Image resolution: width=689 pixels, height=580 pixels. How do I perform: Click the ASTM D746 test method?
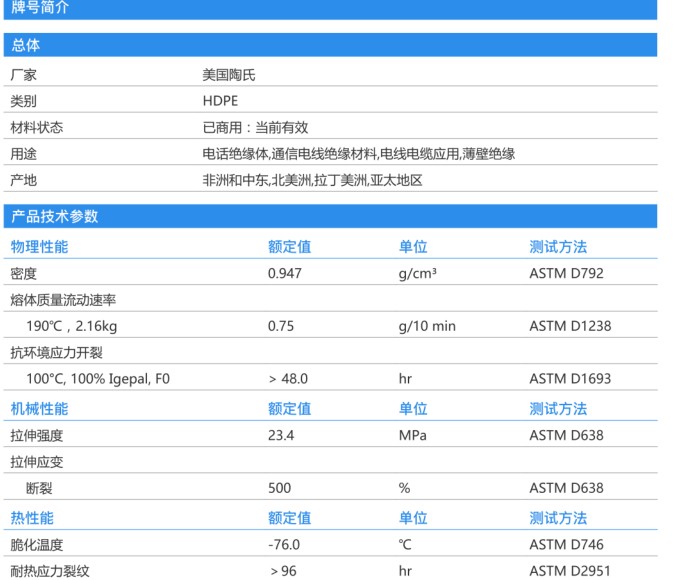click(566, 545)
